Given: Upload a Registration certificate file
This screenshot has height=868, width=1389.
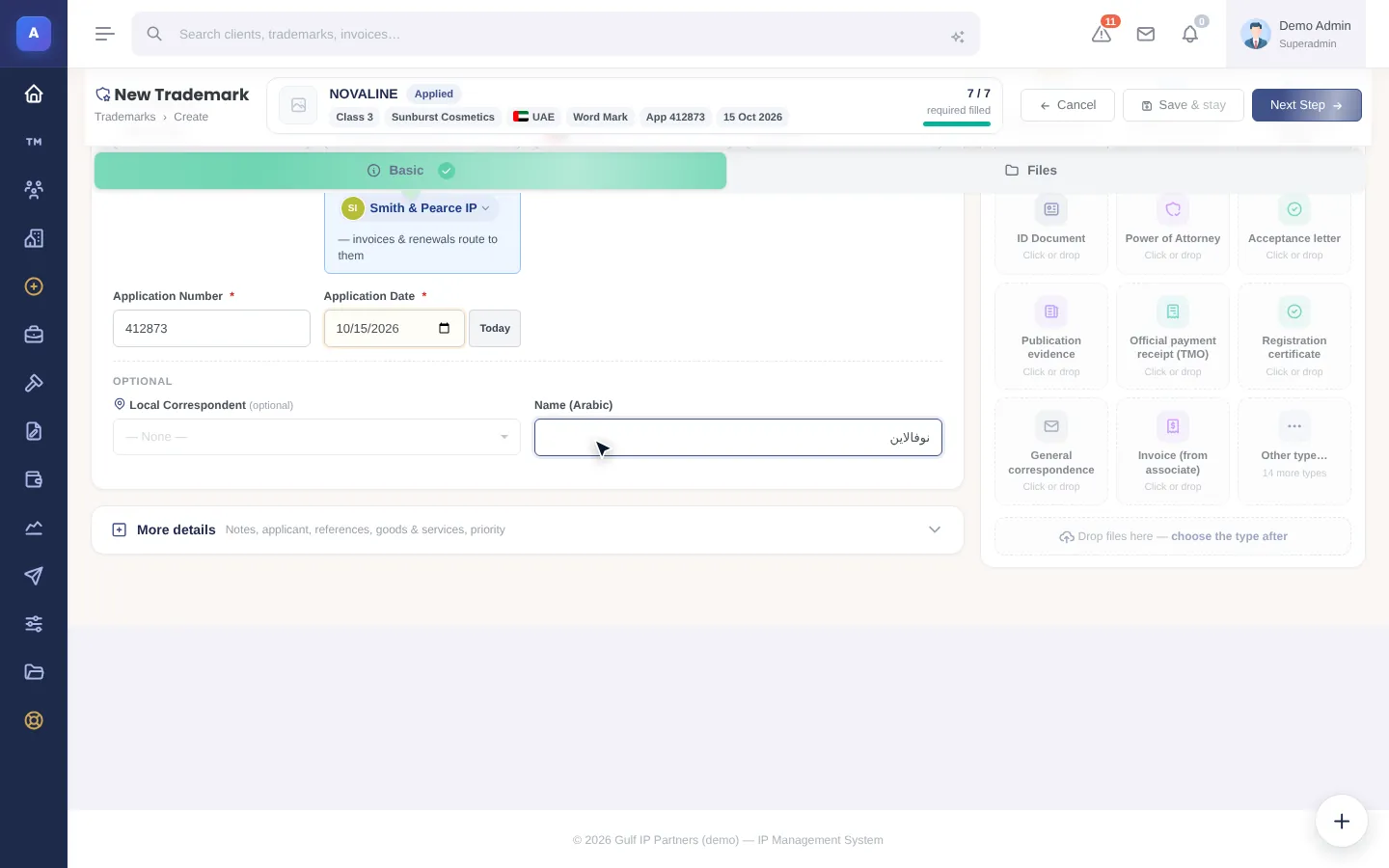Looking at the screenshot, I should pyautogui.click(x=1294, y=336).
